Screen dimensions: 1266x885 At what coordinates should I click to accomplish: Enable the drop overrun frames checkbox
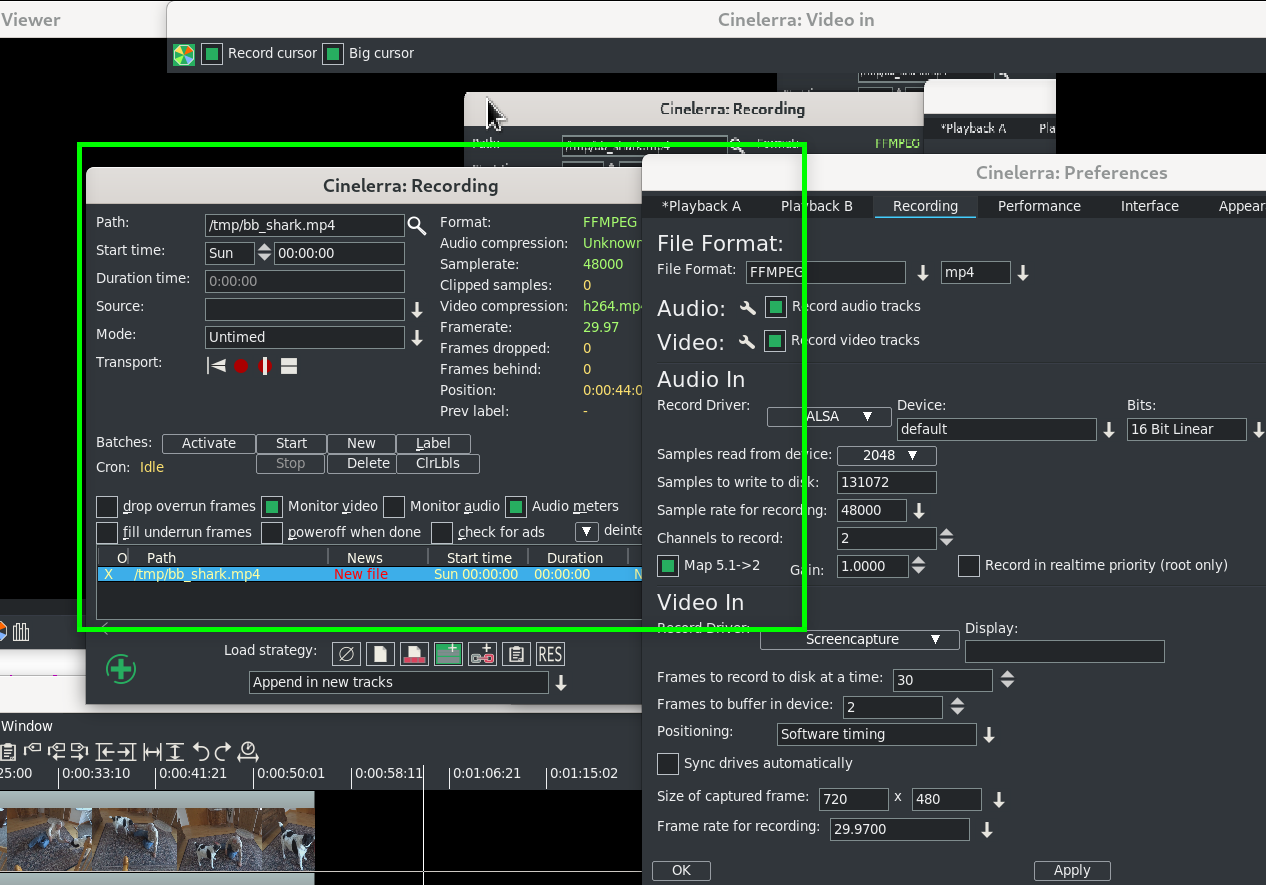pos(107,506)
